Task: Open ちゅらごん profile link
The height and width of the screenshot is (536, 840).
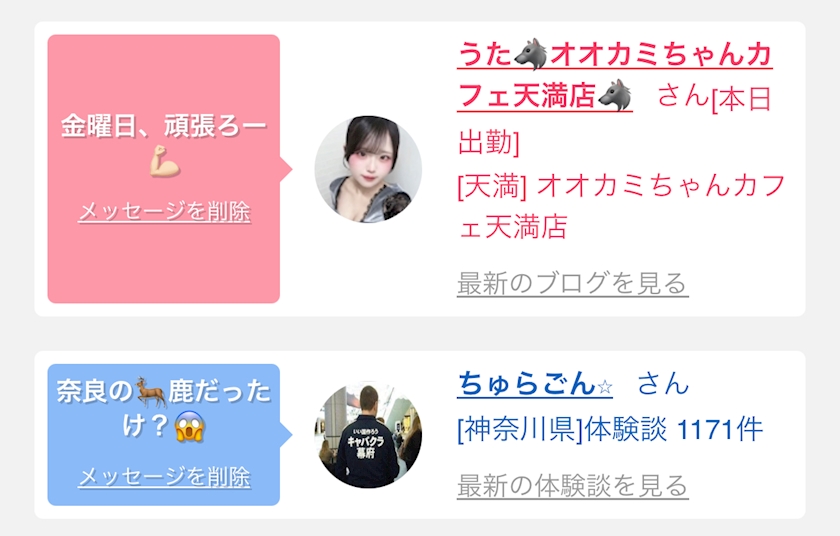Action: tap(535, 383)
